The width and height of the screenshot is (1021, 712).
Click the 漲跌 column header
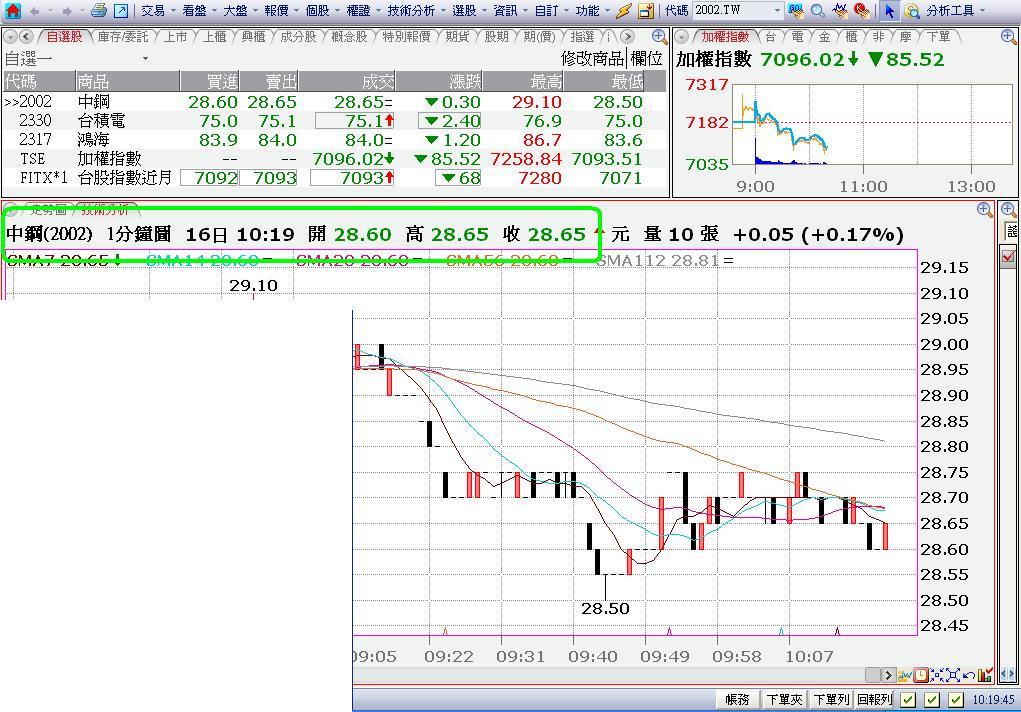tap(440, 81)
